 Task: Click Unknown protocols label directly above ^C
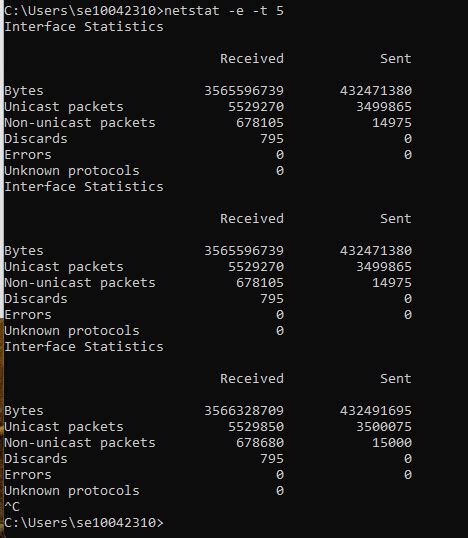pos(72,491)
